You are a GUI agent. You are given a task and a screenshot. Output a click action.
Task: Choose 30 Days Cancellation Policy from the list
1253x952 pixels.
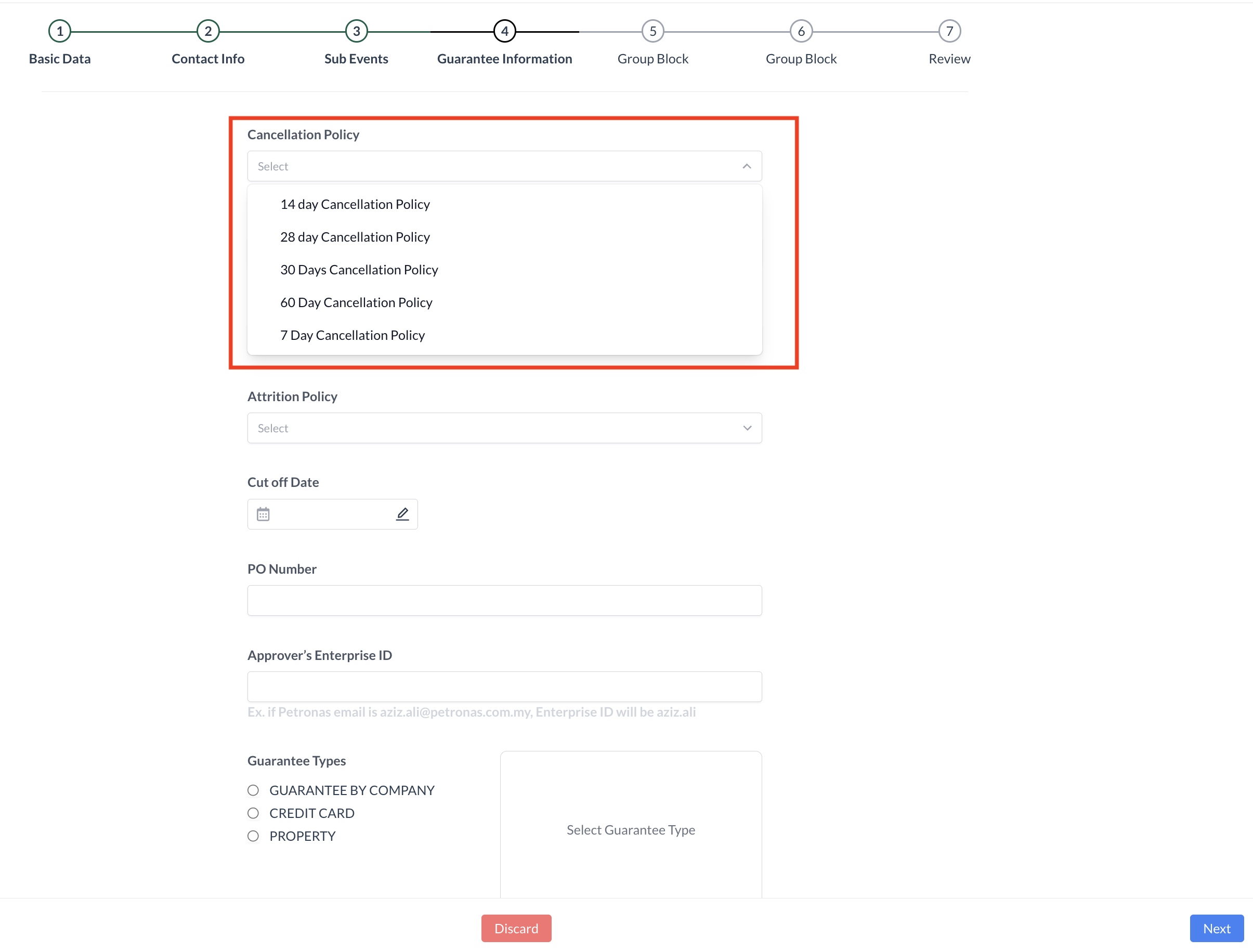click(x=359, y=269)
